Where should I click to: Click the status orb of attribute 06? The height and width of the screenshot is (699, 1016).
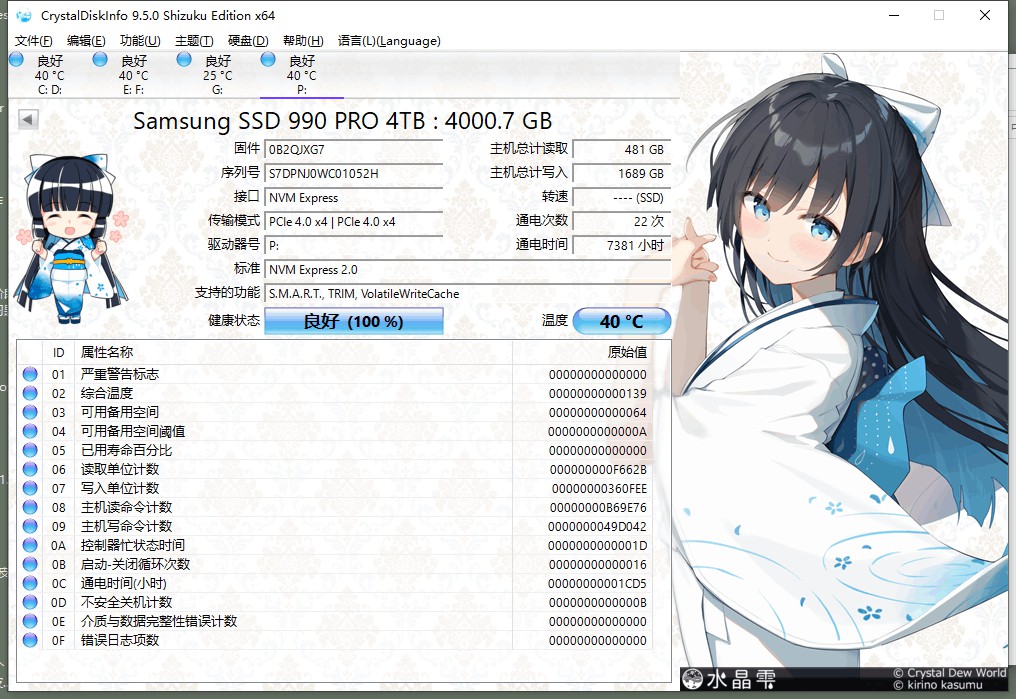[x=30, y=469]
